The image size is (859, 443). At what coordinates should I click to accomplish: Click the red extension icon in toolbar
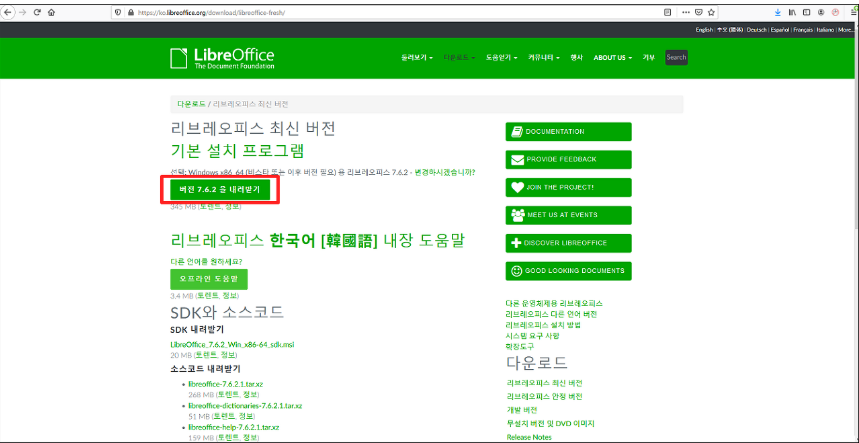(x=835, y=12)
